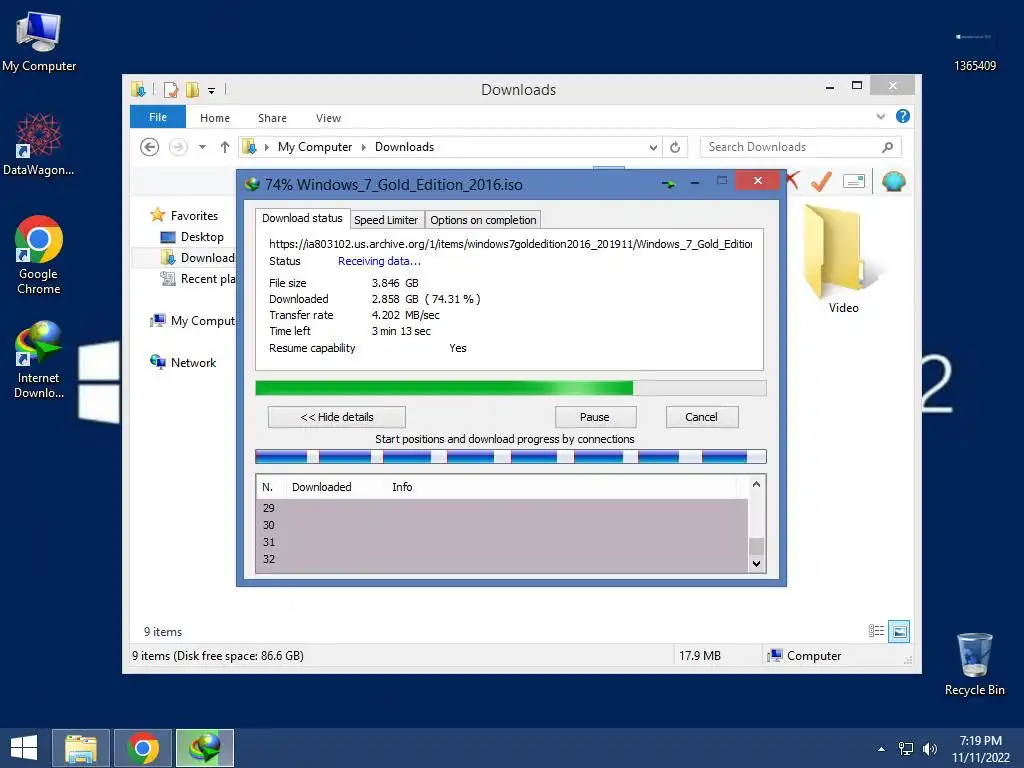Click the Downloaded column header
Image resolution: width=1024 pixels, height=768 pixels.
coord(321,487)
